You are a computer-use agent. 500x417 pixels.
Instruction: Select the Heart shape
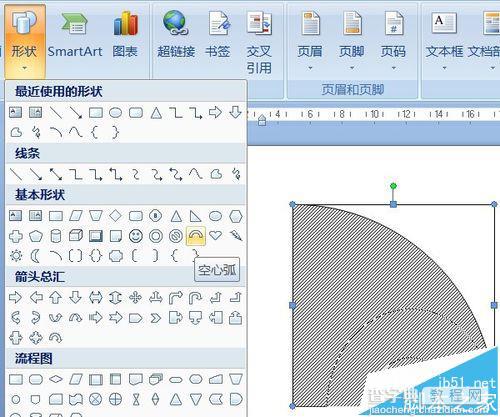pyautogui.click(x=216, y=235)
